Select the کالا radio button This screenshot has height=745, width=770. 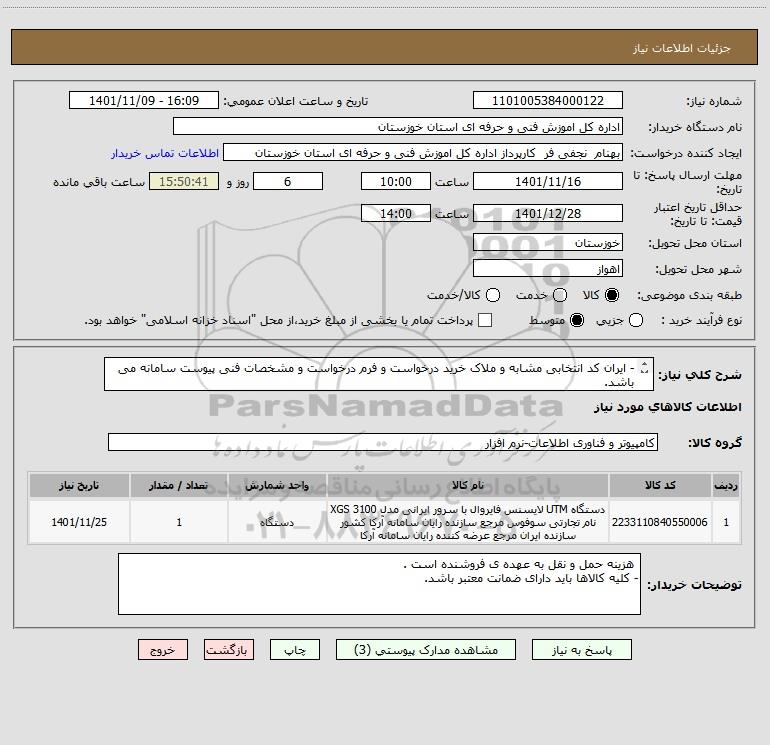coord(611,295)
